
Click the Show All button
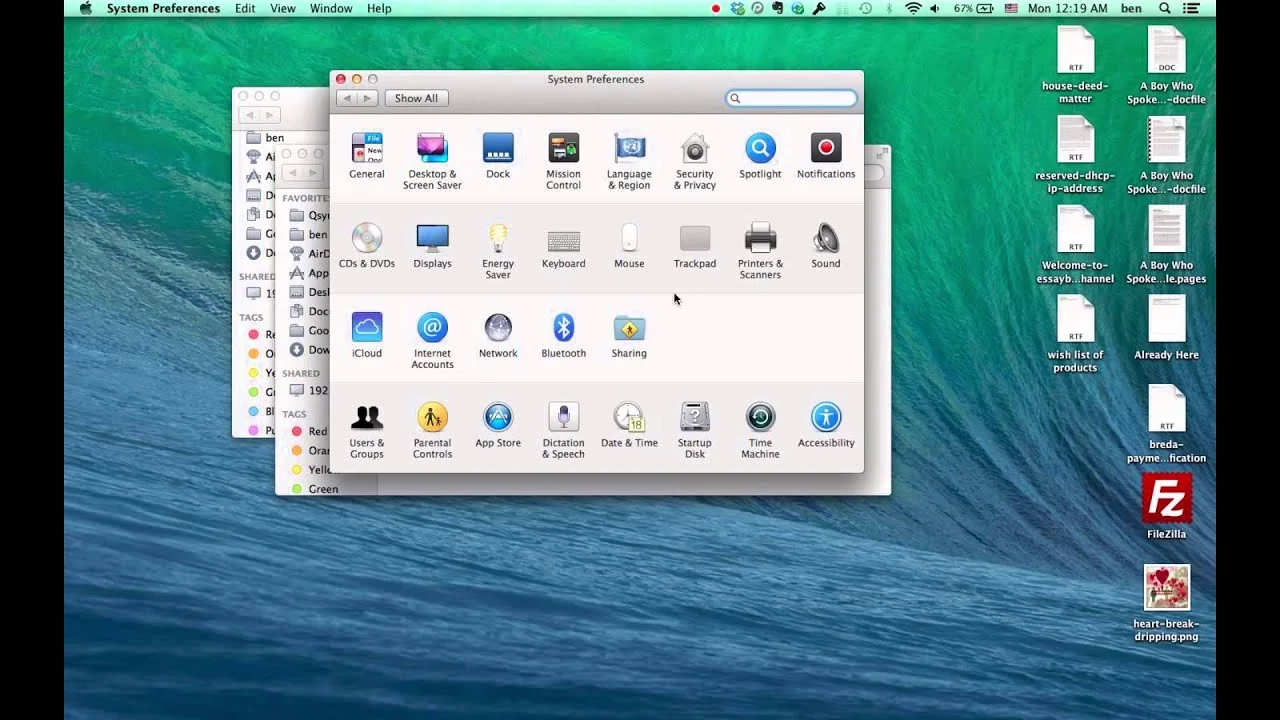tap(416, 98)
